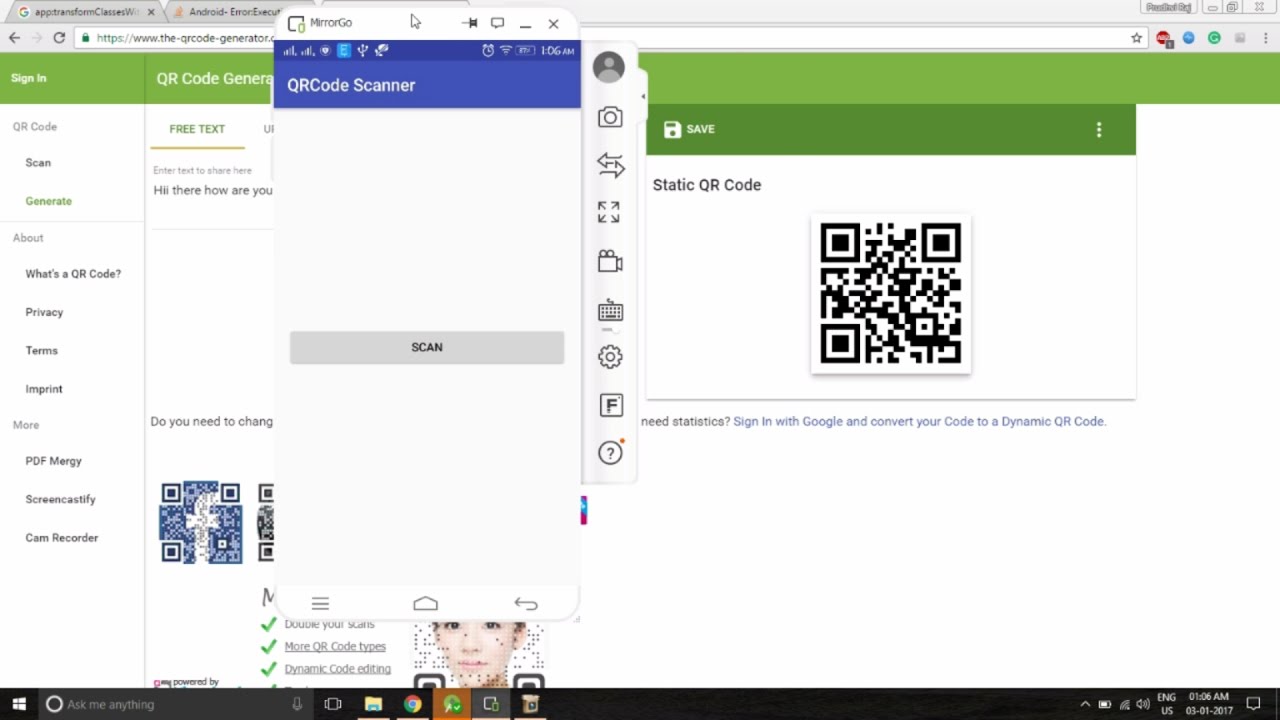1280x720 pixels.
Task: Click the Wi-Fi network tray icon
Action: click(1124, 704)
